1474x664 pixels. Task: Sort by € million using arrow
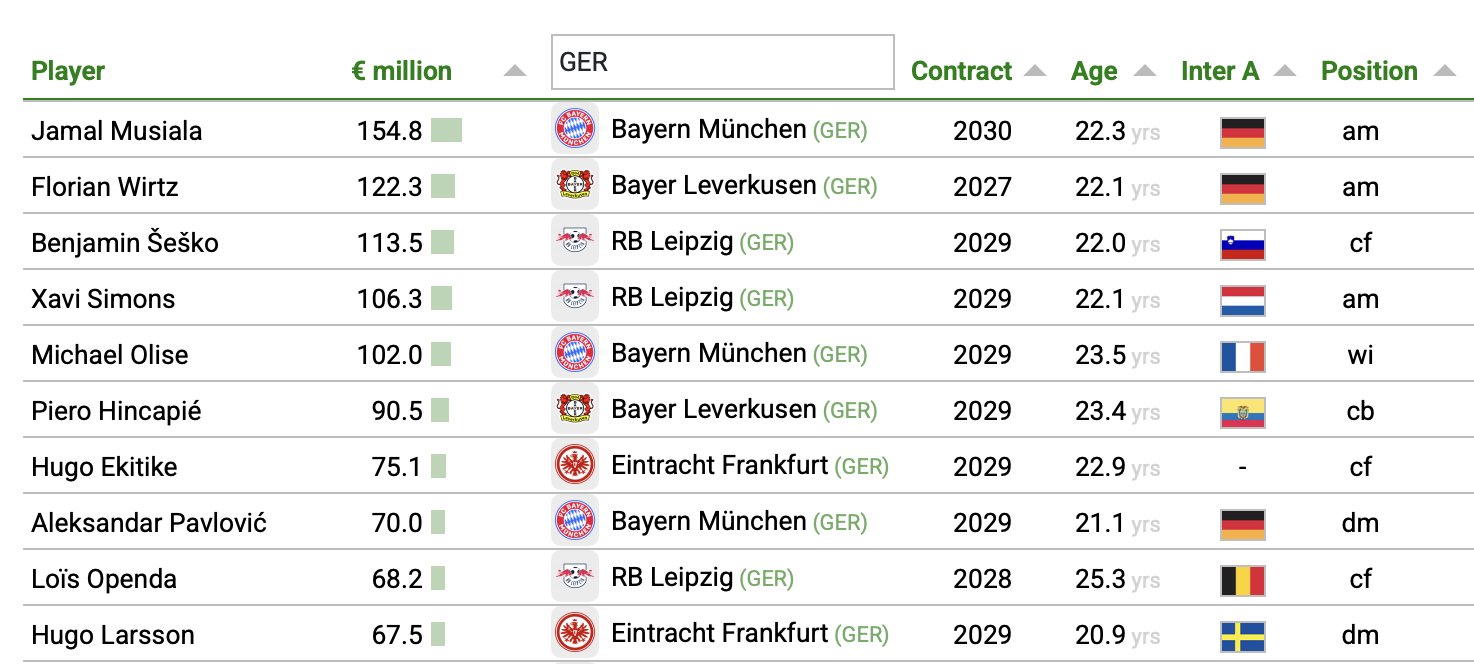tap(514, 71)
